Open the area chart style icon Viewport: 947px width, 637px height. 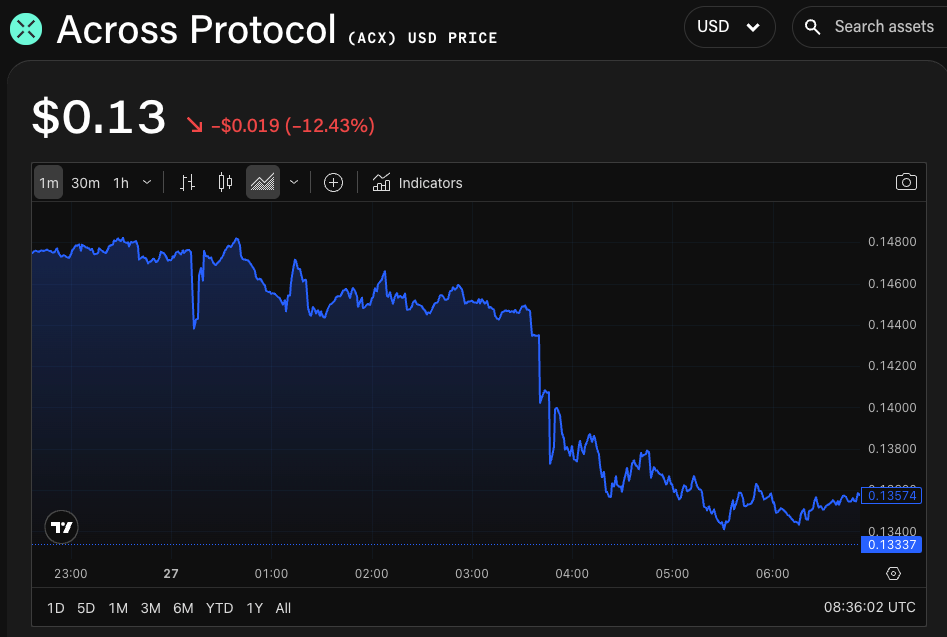point(262,182)
